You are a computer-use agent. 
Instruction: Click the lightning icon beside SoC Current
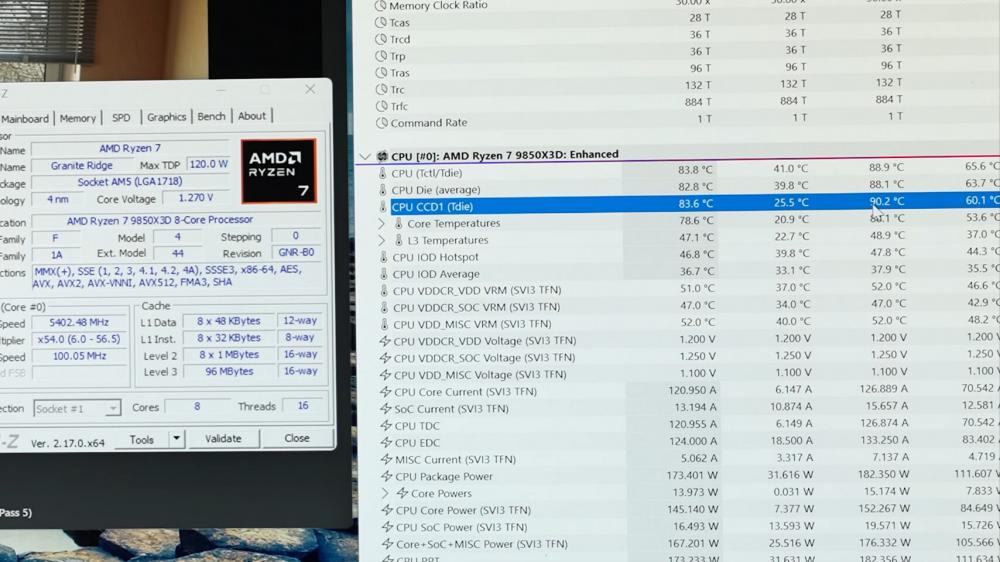tap(386, 409)
